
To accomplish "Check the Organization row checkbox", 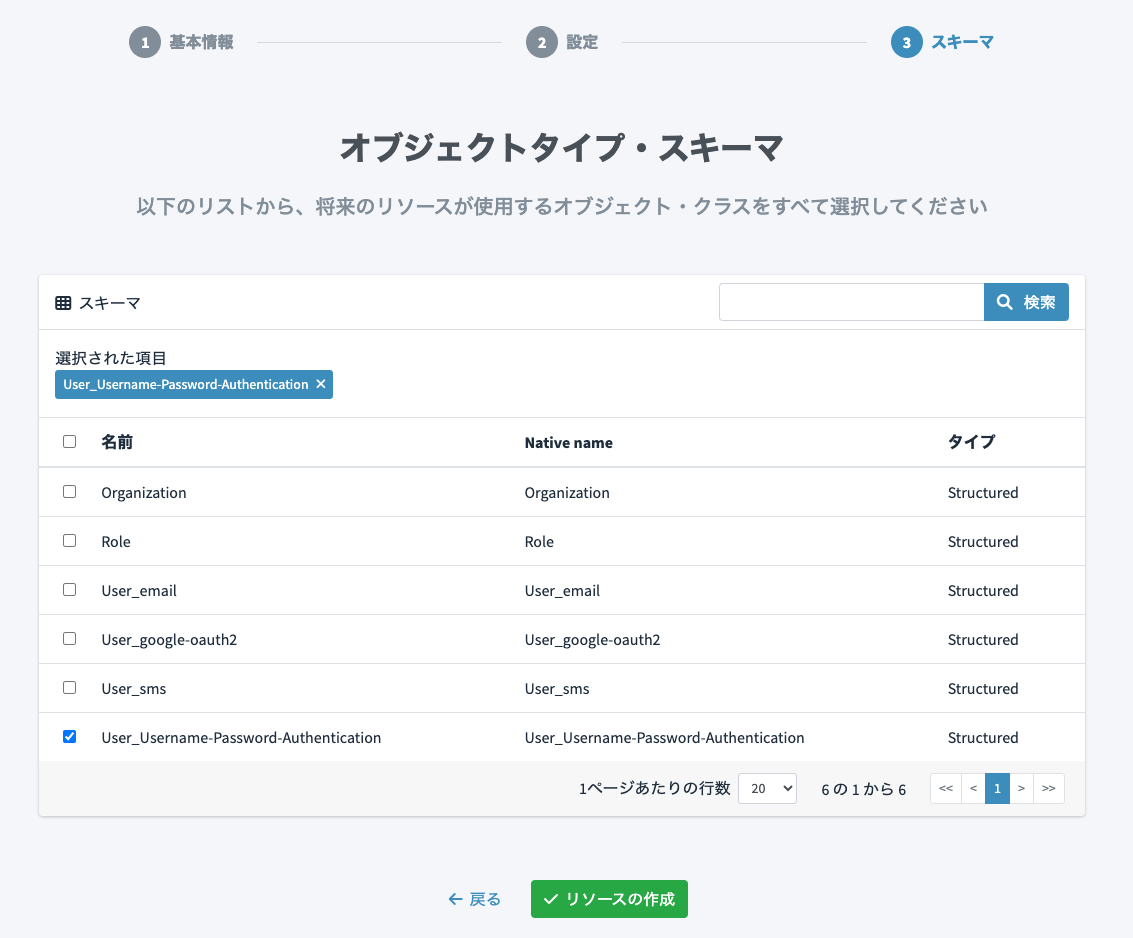I will point(69,491).
